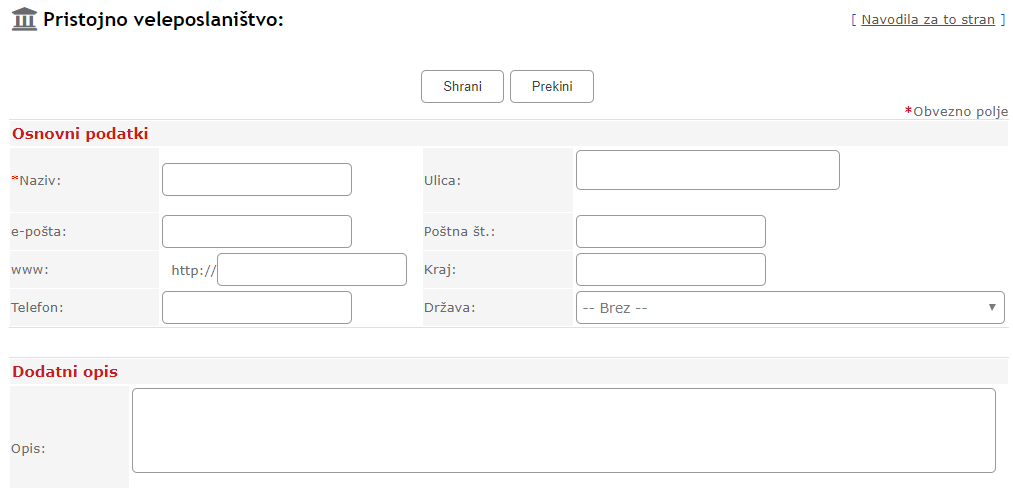The width and height of the screenshot is (1013, 488).
Task: Click the Obvezno polje legend text
Action: point(960,111)
